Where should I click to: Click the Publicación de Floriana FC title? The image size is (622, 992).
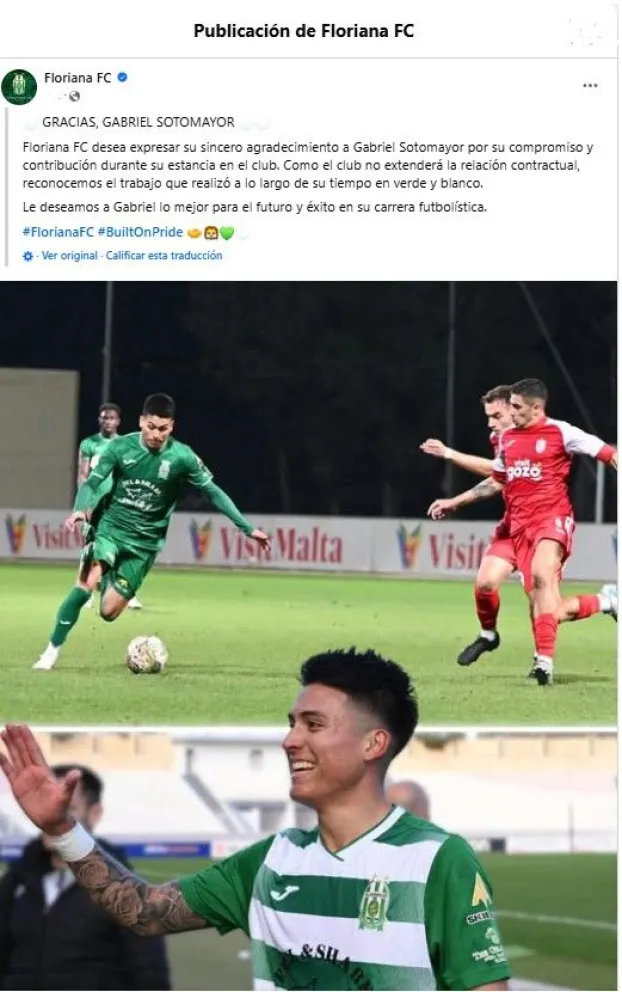(x=304, y=31)
